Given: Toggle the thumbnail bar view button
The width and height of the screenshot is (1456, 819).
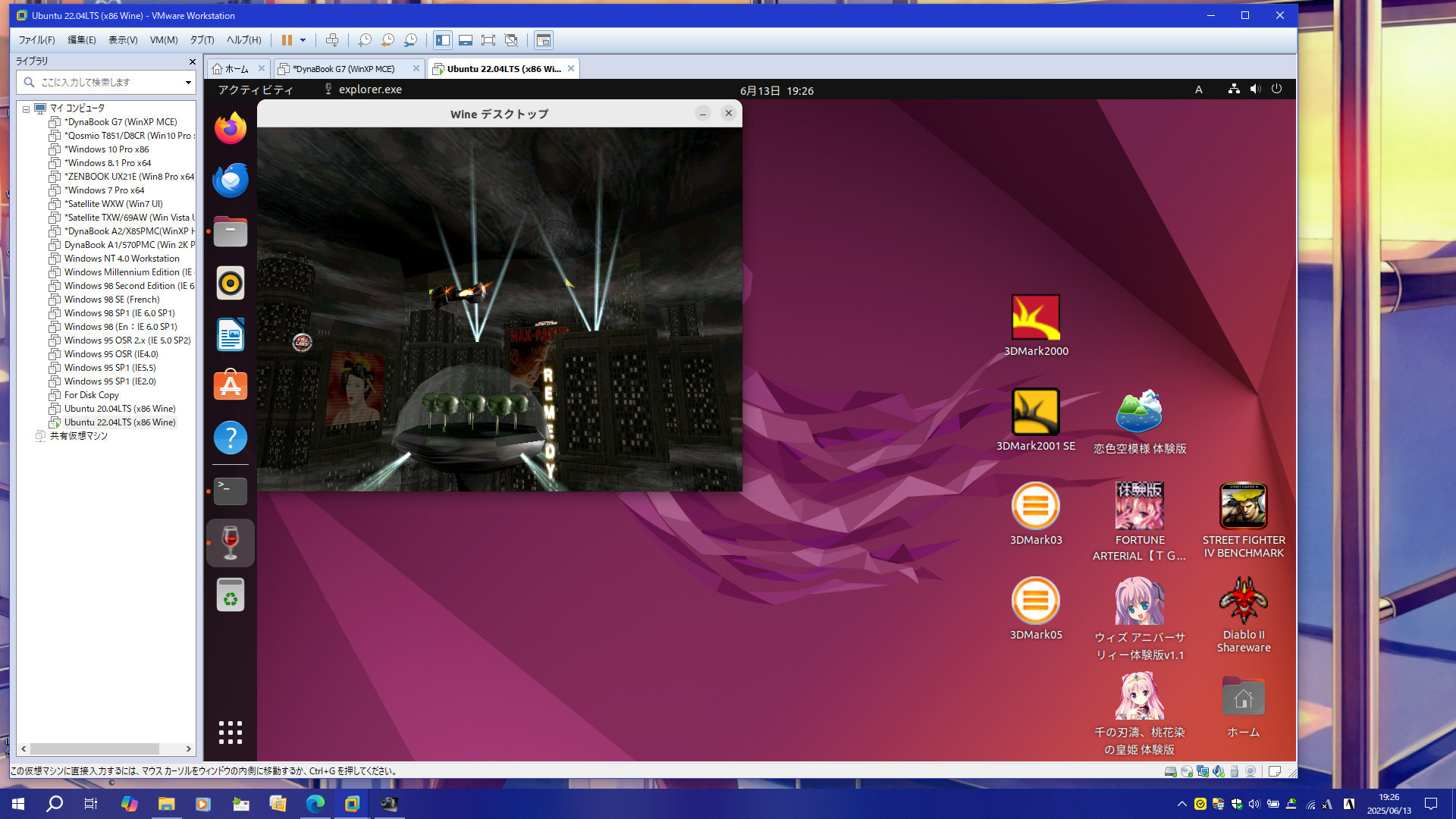Looking at the screenshot, I should pos(466,40).
